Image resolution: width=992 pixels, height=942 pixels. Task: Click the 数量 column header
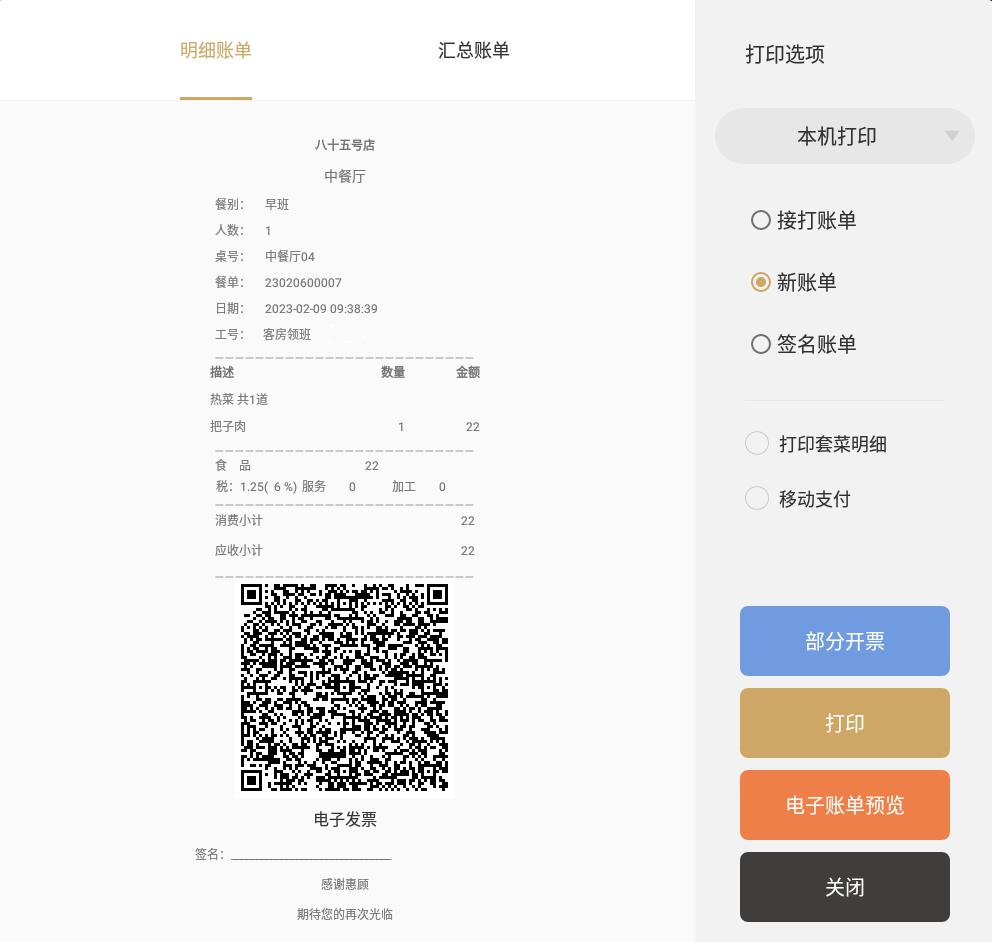click(x=393, y=372)
